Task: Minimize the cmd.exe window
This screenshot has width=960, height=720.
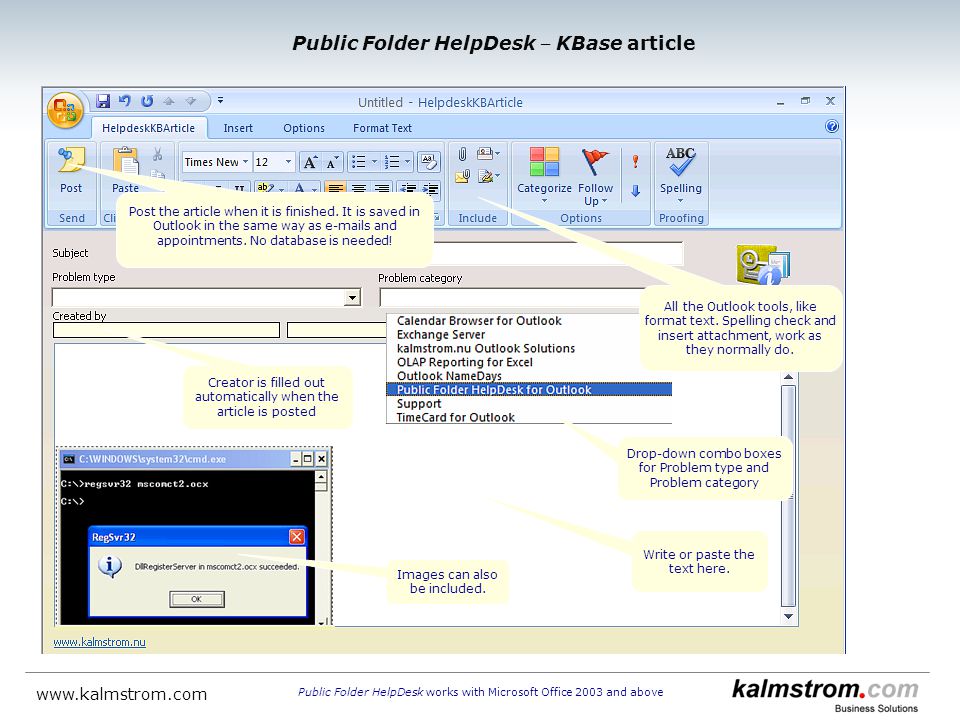Action: point(296,459)
